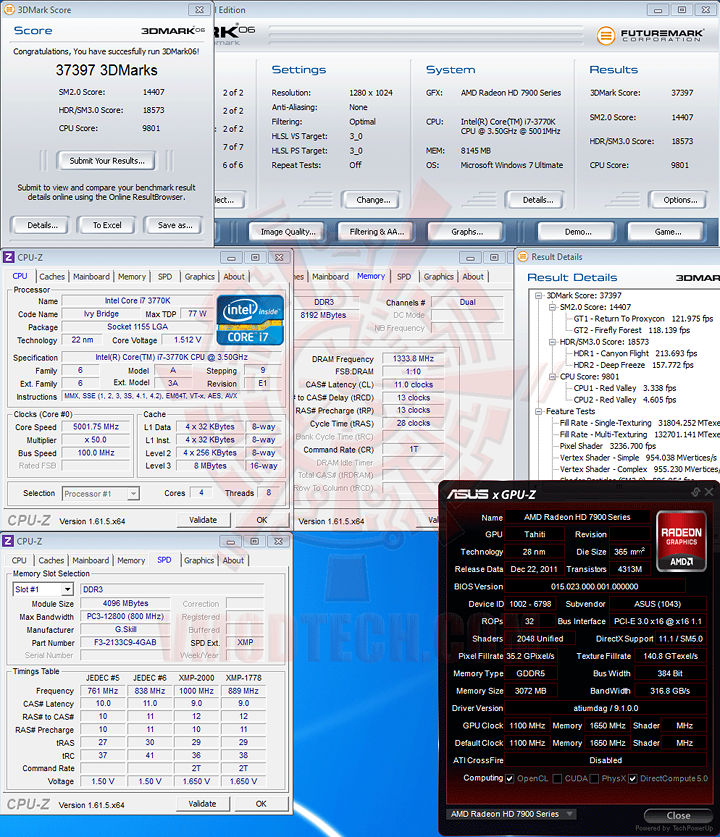Click Submit Your Results button

pos(107,161)
